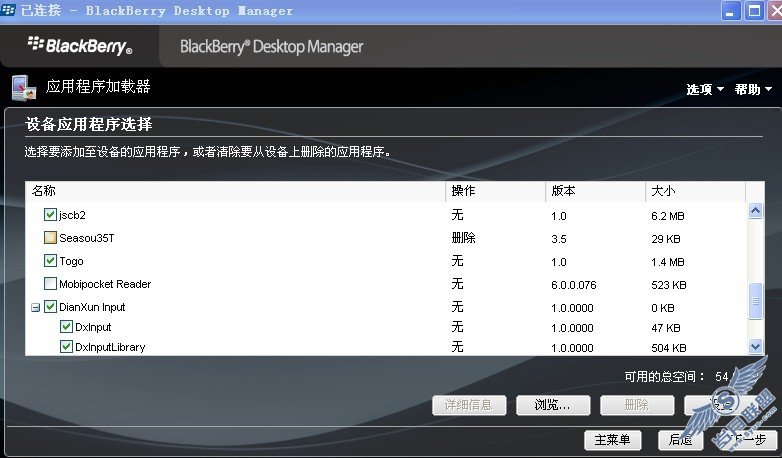Click the 详细信息 button

coord(469,405)
